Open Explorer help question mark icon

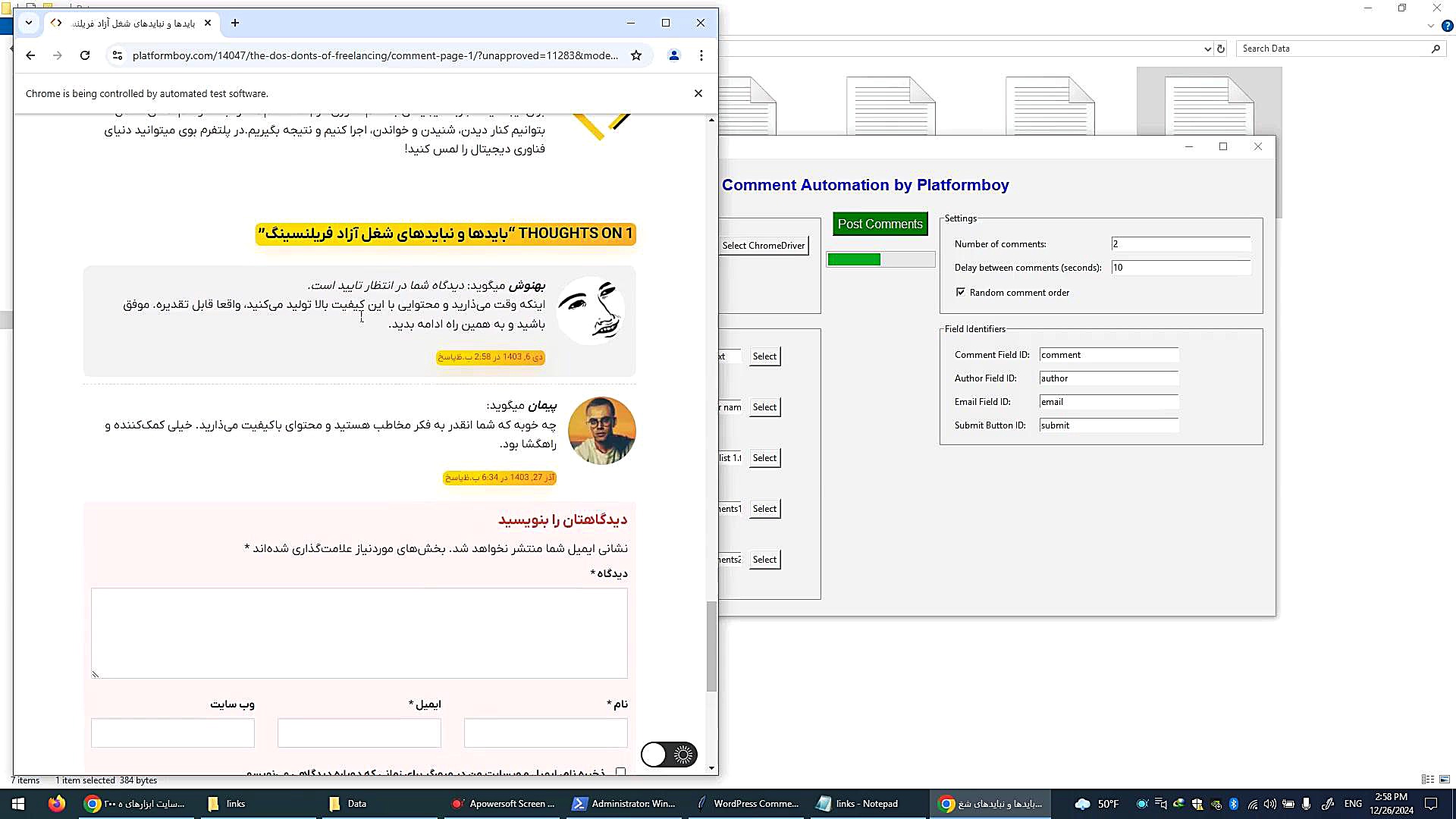click(x=1447, y=26)
